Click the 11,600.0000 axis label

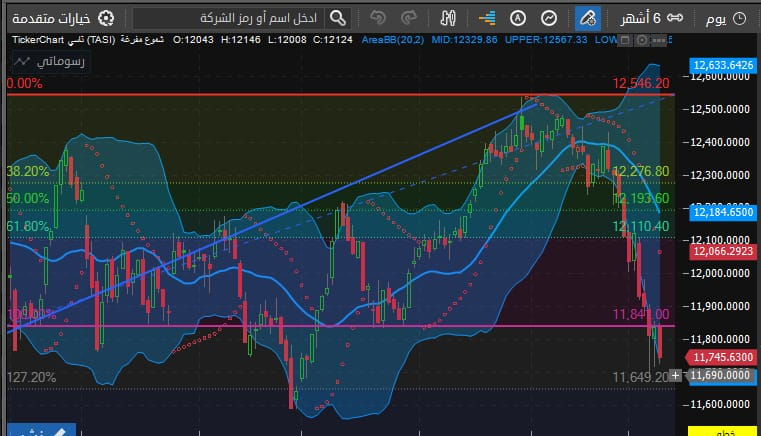pyautogui.click(x=719, y=404)
